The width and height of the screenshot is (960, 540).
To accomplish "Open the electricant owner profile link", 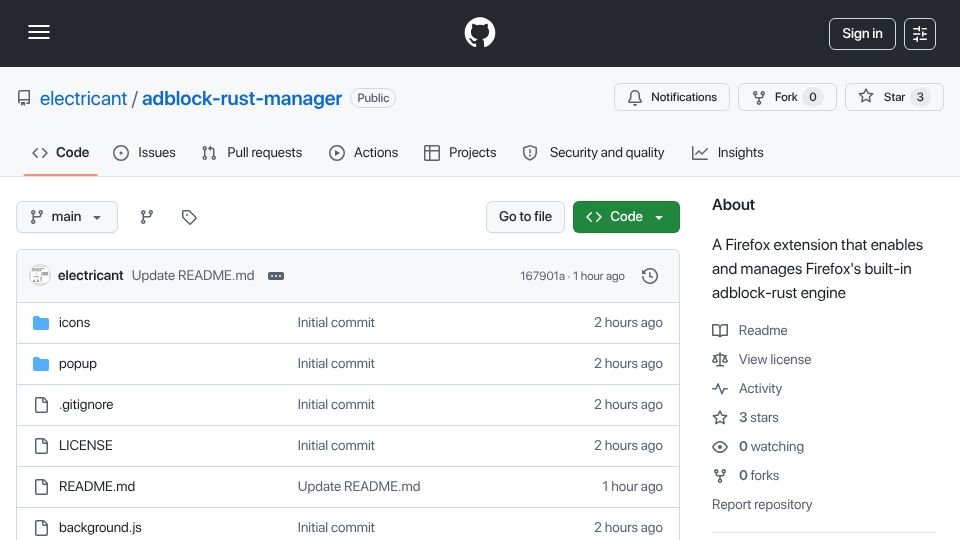I will pyautogui.click(x=83, y=99).
